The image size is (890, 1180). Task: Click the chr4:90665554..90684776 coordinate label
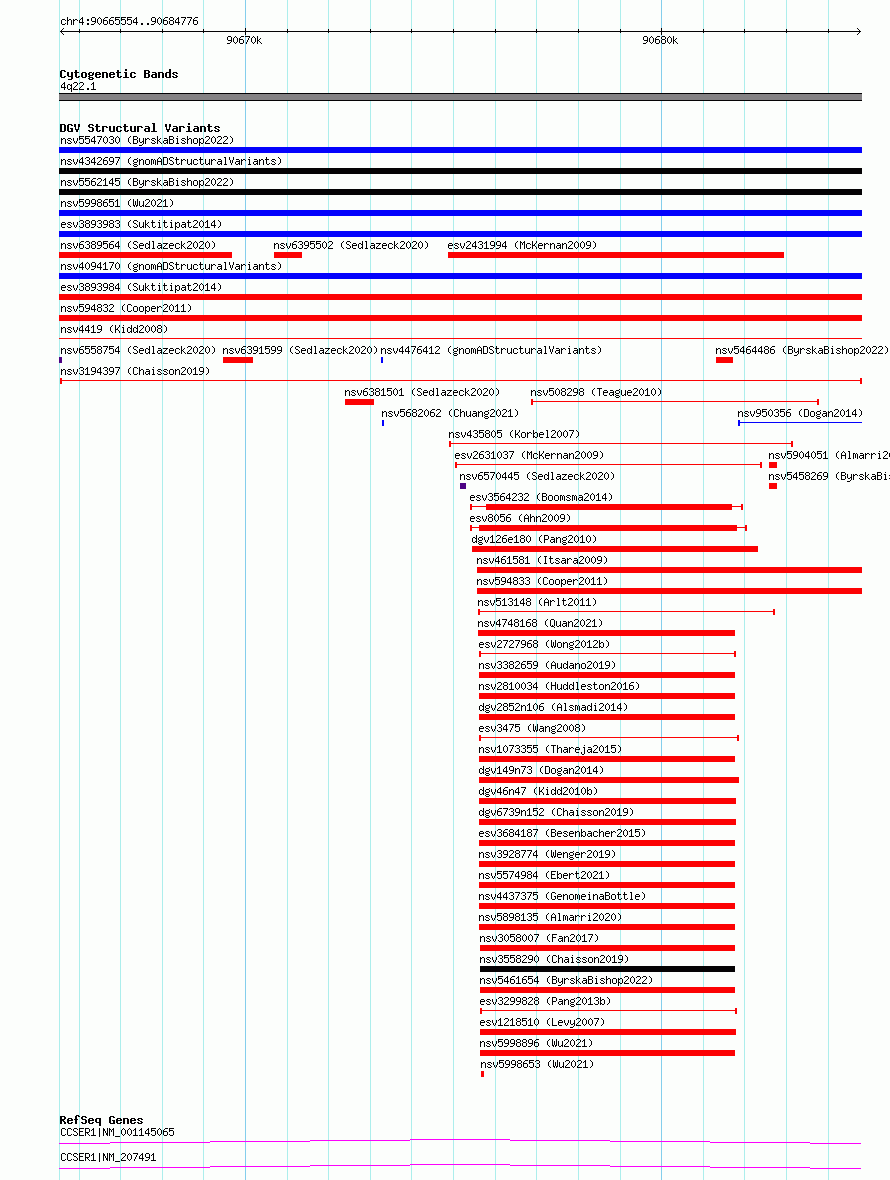pos(129,21)
